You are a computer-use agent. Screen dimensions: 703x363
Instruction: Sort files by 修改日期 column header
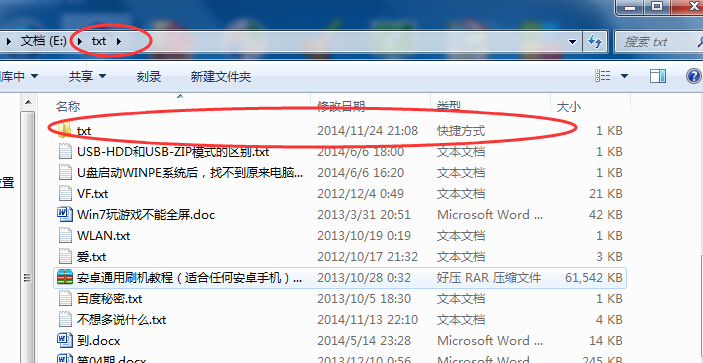[x=341, y=106]
